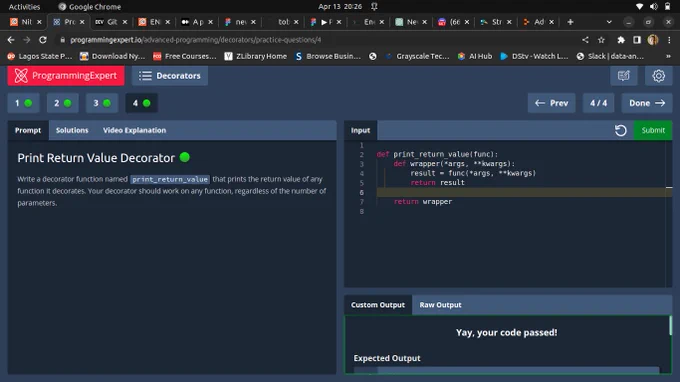Open the globe-icon bookmark
The width and height of the screenshot is (680, 382).
click(373, 56)
